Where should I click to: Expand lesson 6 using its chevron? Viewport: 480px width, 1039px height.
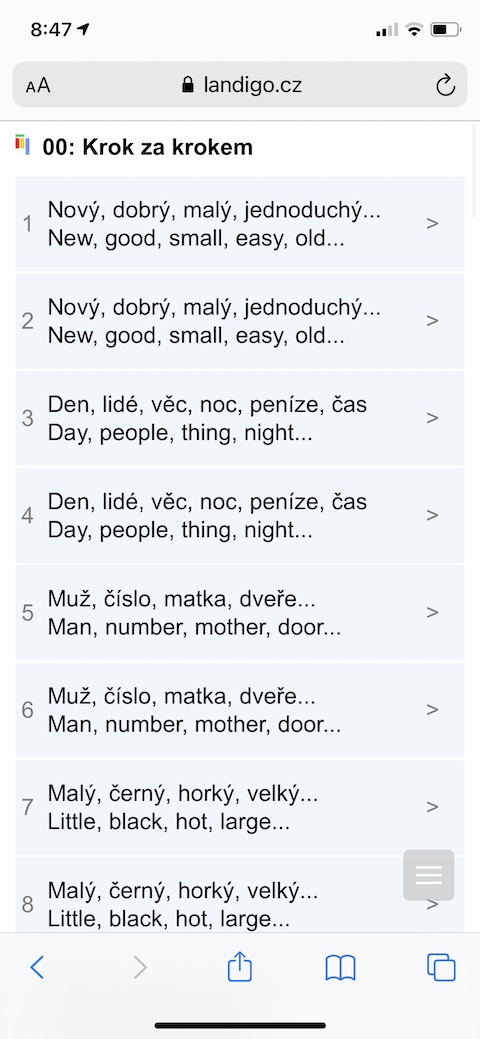(432, 710)
